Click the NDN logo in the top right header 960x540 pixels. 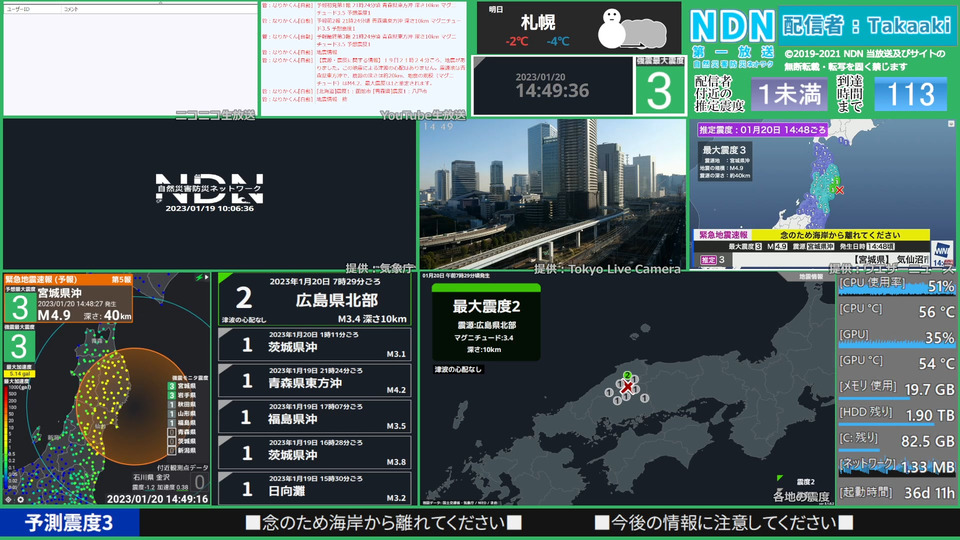click(732, 27)
